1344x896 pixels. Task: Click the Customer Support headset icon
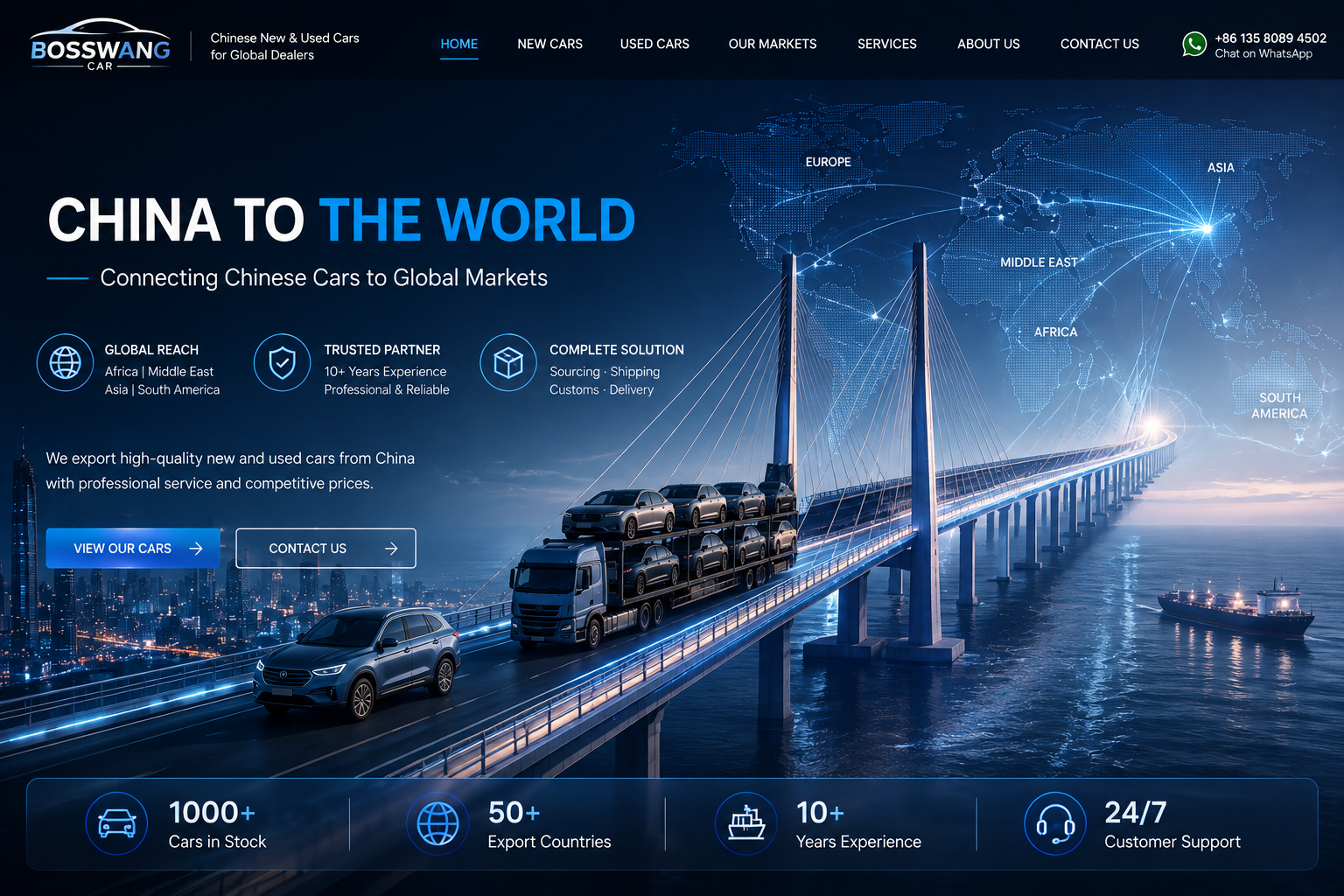tap(1055, 823)
